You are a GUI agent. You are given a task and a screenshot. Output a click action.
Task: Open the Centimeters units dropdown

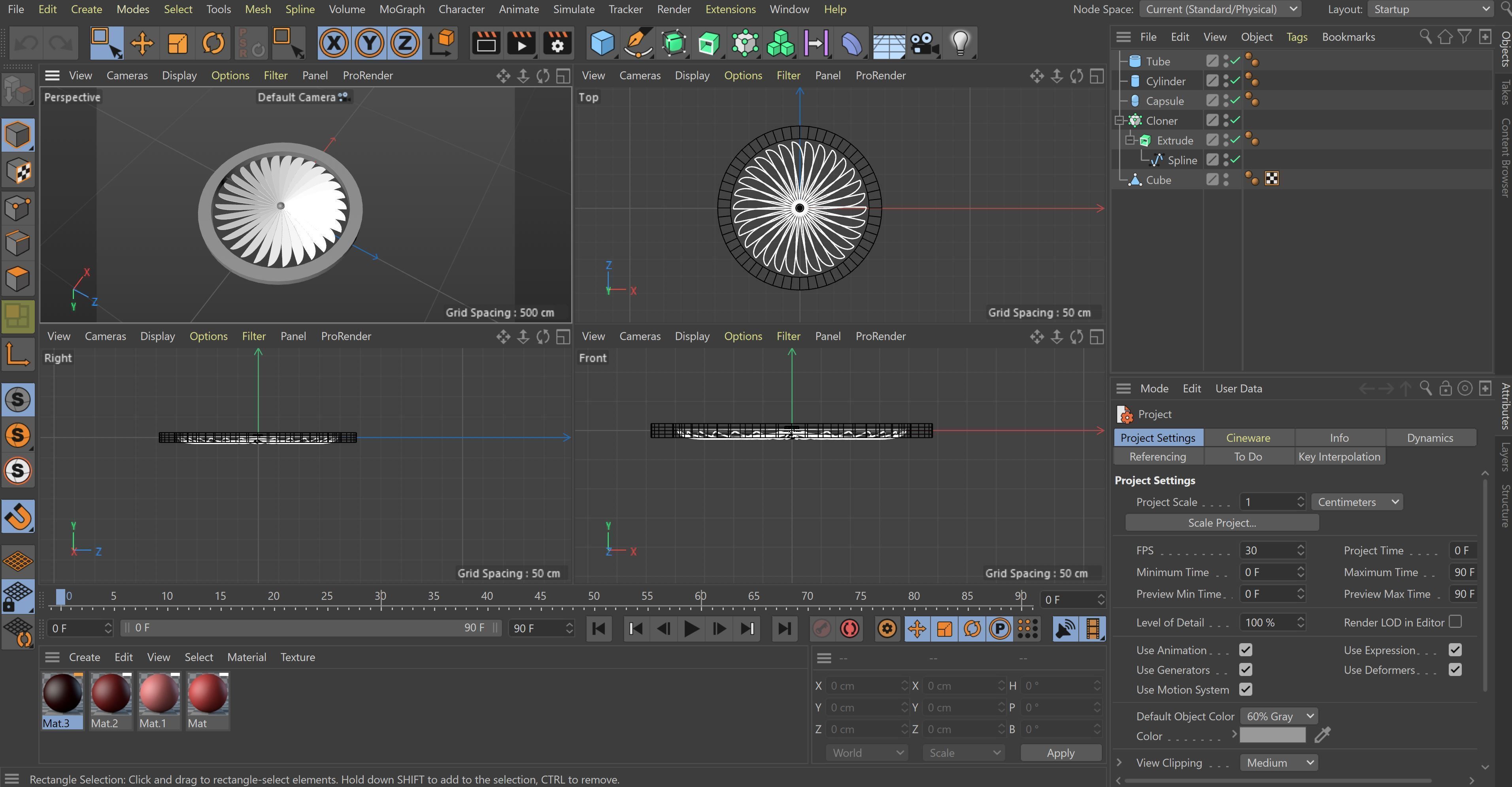tap(1357, 501)
